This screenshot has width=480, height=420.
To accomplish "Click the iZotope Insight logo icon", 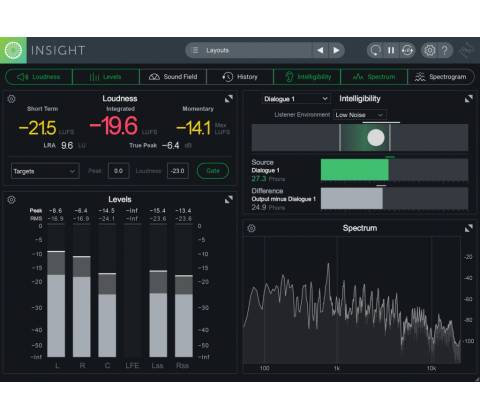I will coord(13,50).
